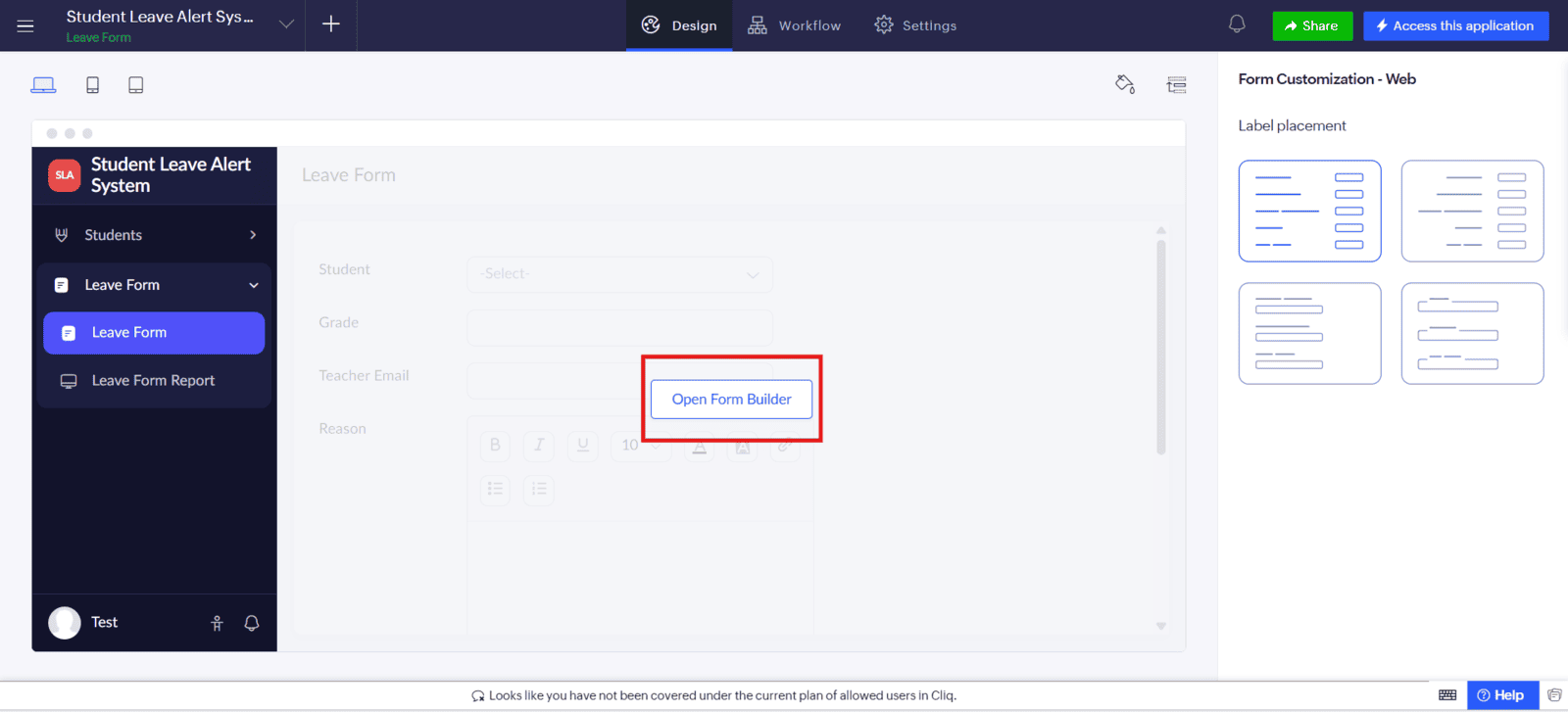Switch to the Workflow tab
Image resolution: width=1568 pixels, height=712 pixels.
(x=794, y=25)
